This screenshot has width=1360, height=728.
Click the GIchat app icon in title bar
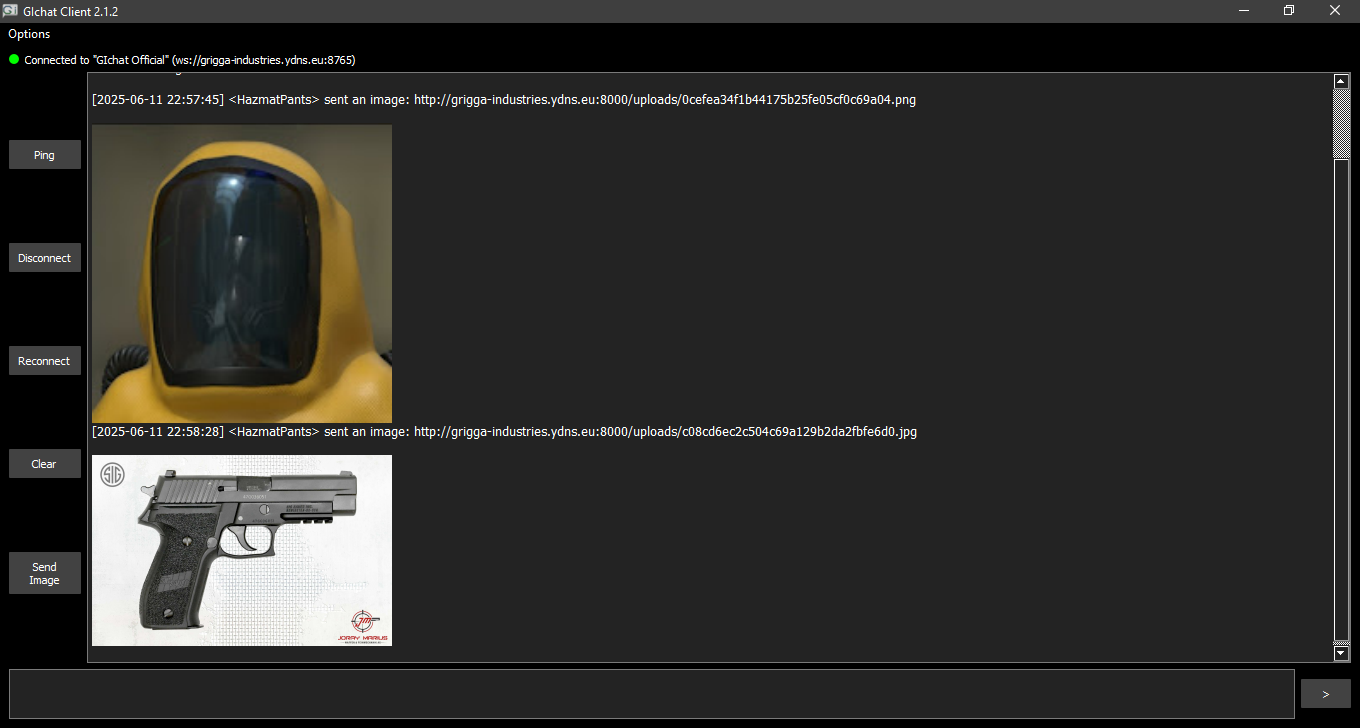10,11
